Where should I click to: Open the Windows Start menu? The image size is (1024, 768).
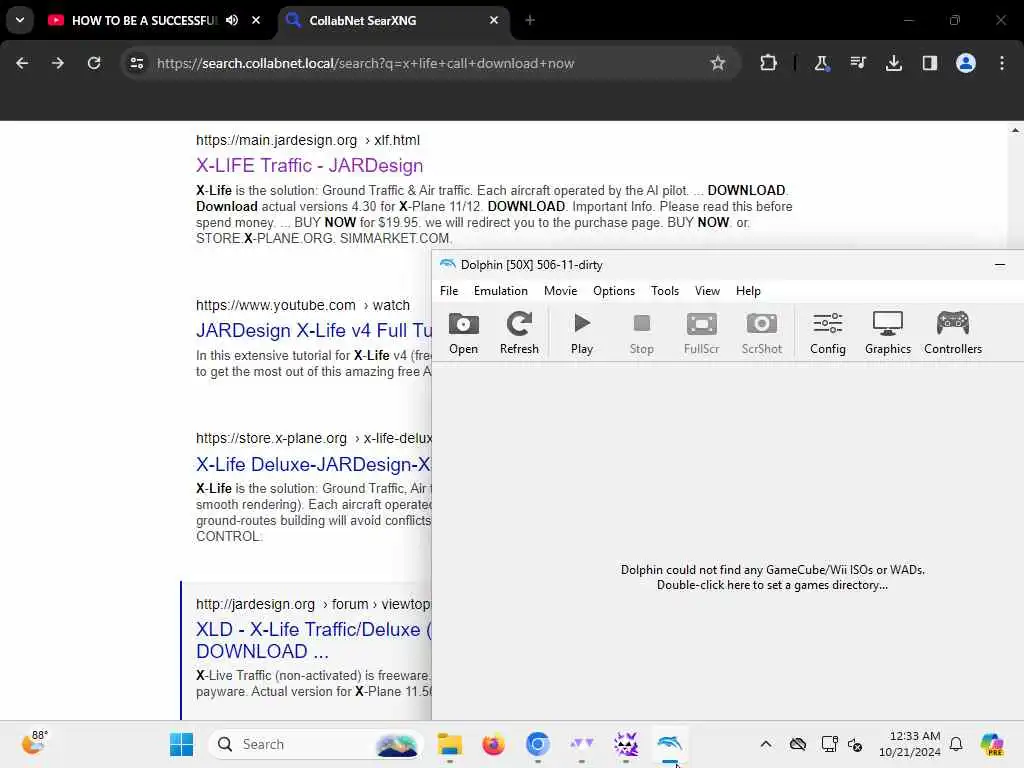181,744
